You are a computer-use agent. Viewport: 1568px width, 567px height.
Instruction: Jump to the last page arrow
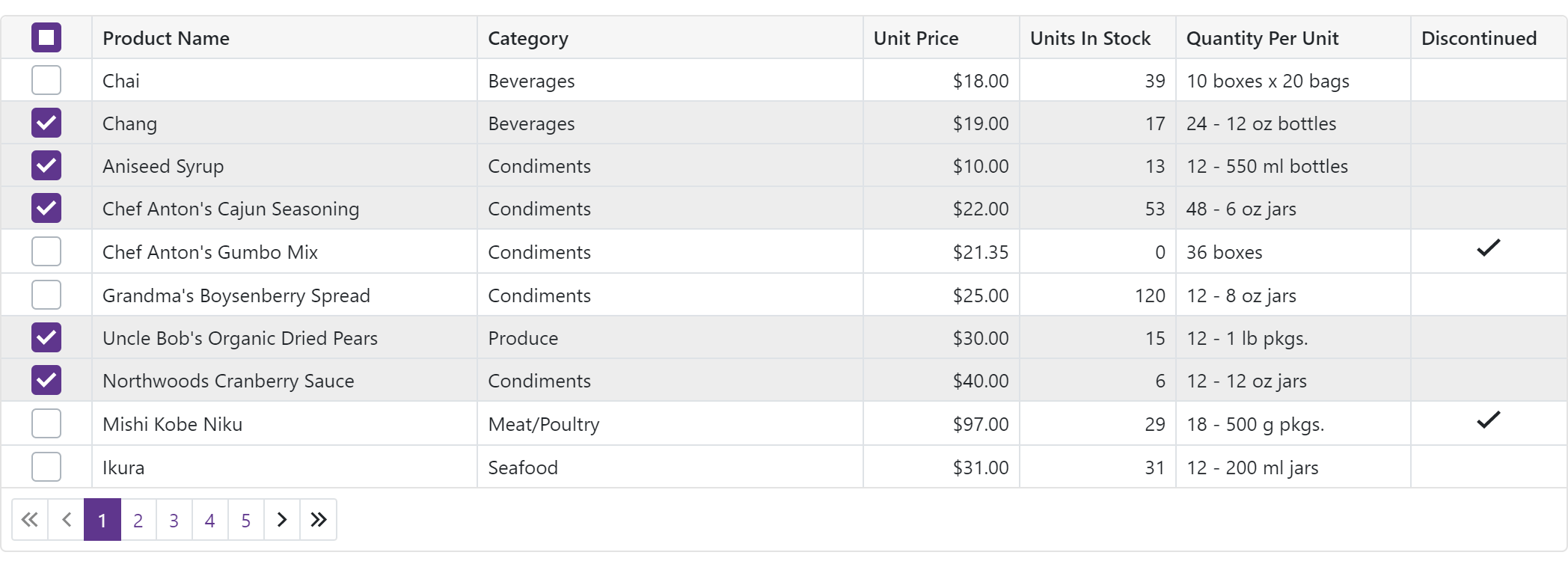click(319, 520)
